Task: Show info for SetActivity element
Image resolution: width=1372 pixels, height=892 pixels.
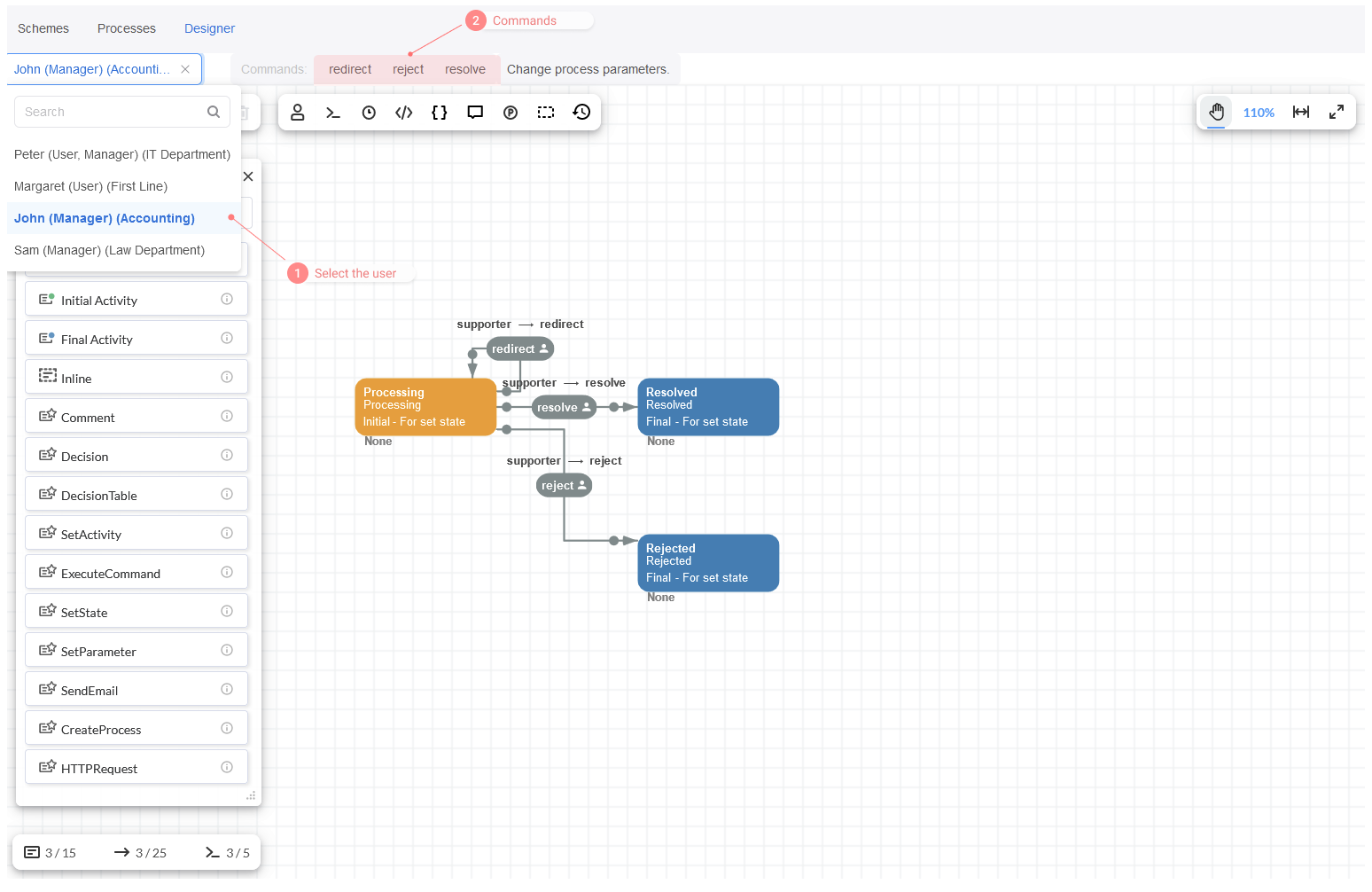Action: 227,533
